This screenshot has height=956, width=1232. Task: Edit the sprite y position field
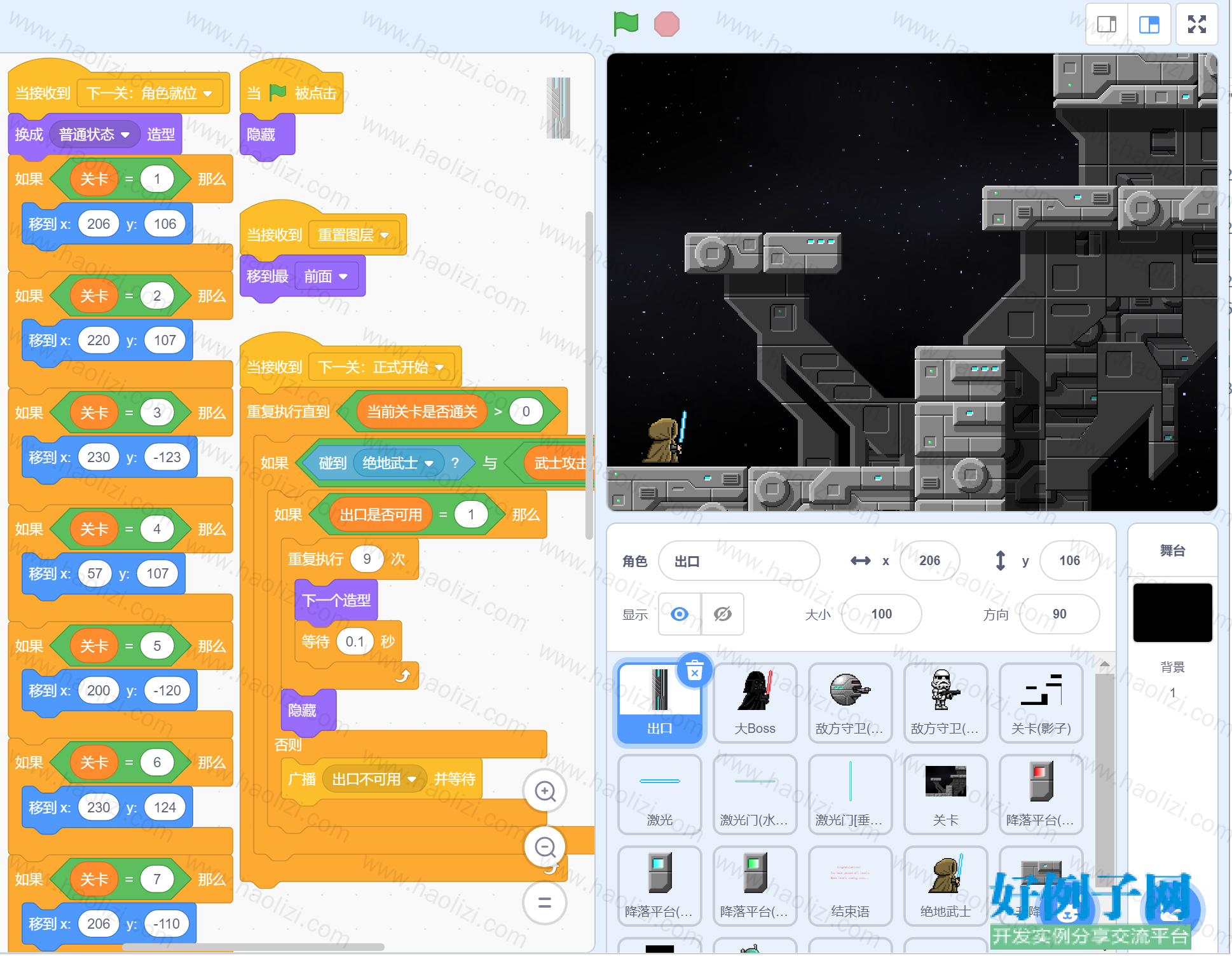point(1069,561)
